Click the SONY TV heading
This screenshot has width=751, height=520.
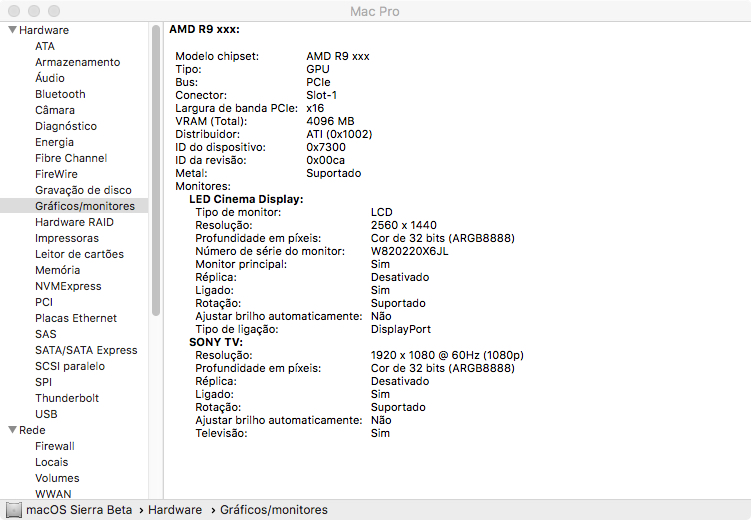216,342
